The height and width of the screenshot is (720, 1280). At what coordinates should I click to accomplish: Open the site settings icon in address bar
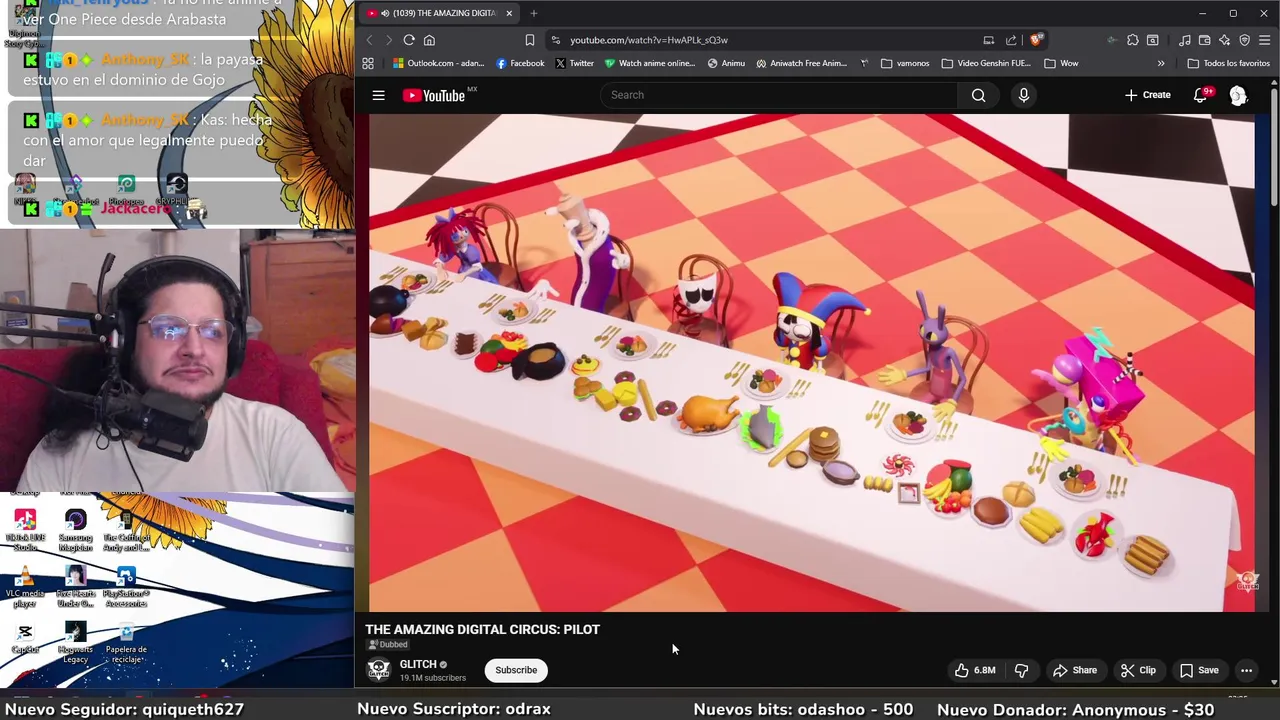tap(555, 40)
